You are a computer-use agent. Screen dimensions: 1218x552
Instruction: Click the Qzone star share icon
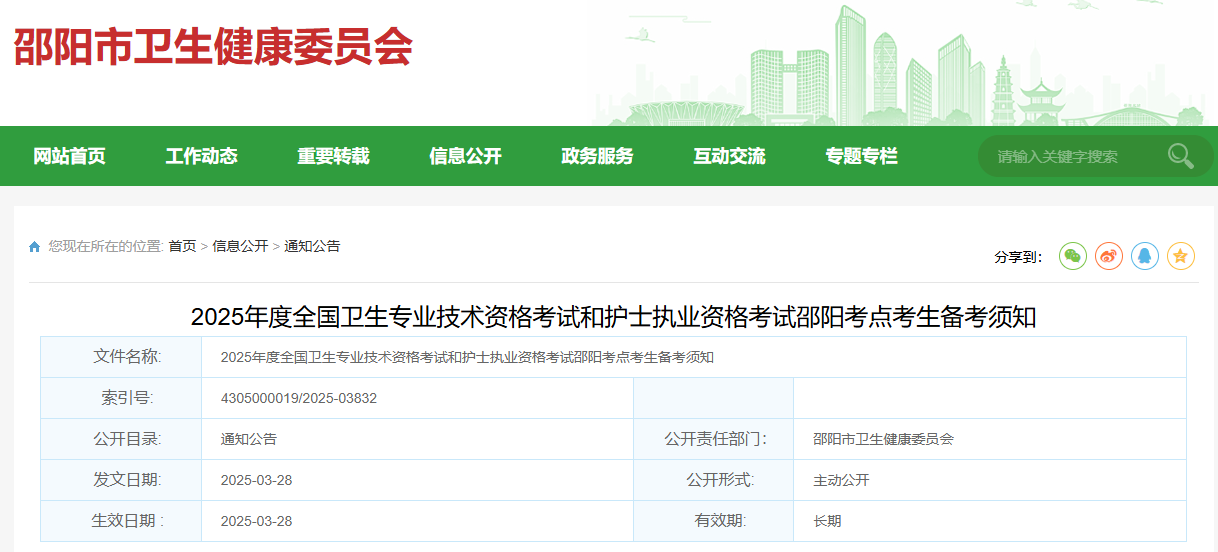1181,256
